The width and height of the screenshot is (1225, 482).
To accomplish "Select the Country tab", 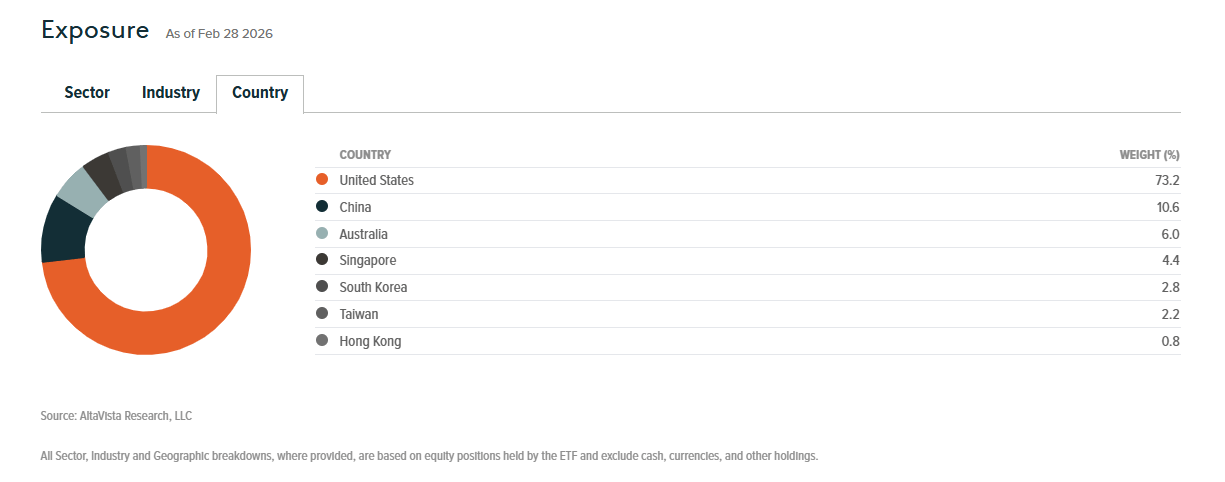I will (260, 93).
